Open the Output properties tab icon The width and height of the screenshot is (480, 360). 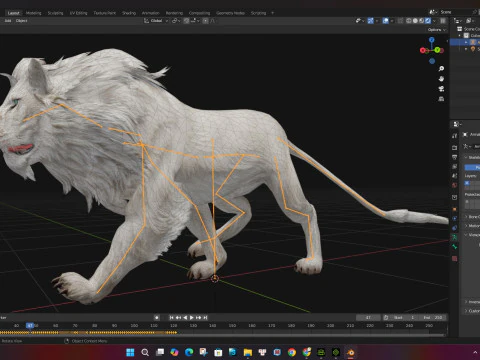tap(455, 157)
